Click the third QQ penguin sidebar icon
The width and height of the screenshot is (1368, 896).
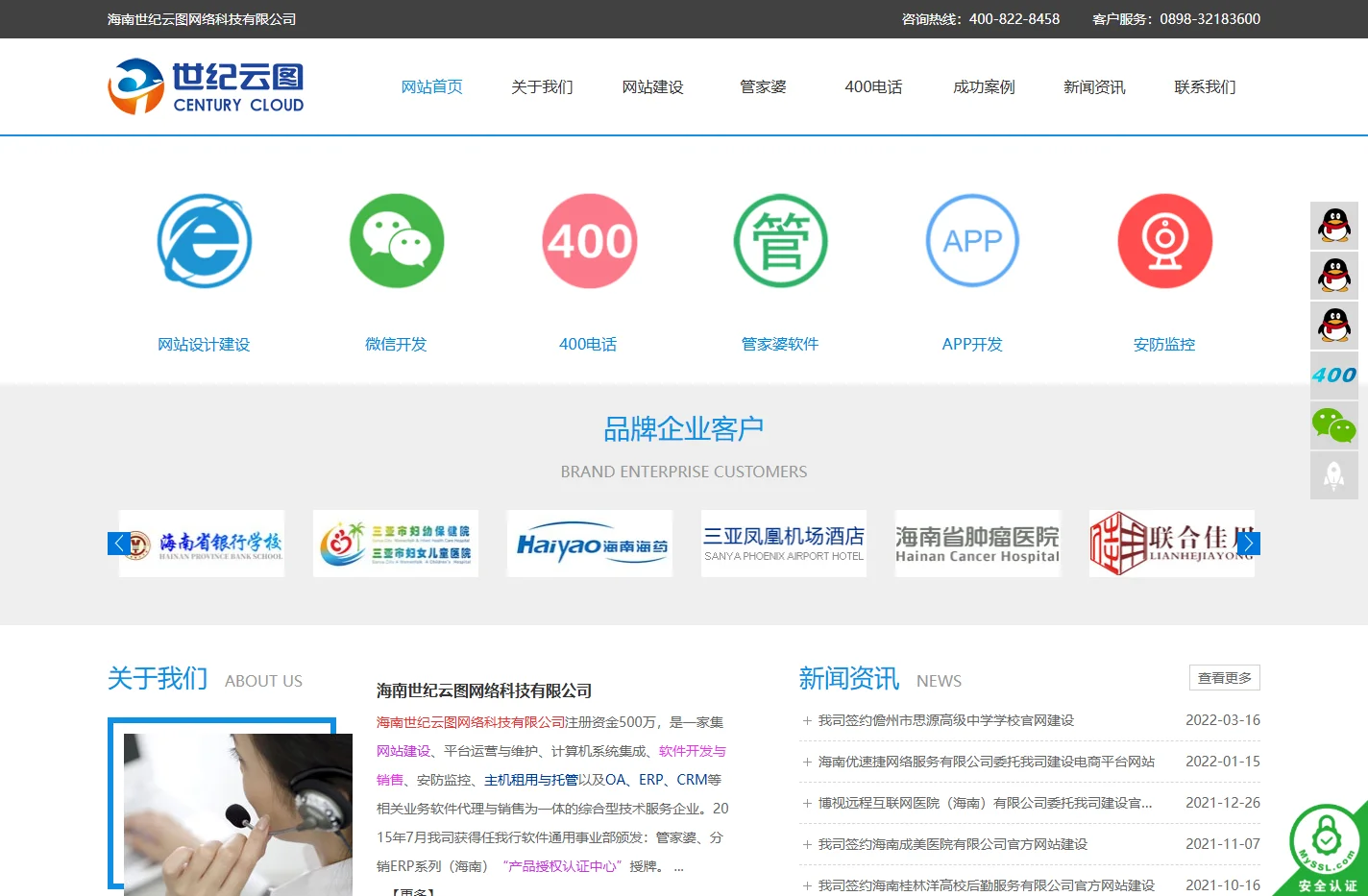pos(1334,326)
